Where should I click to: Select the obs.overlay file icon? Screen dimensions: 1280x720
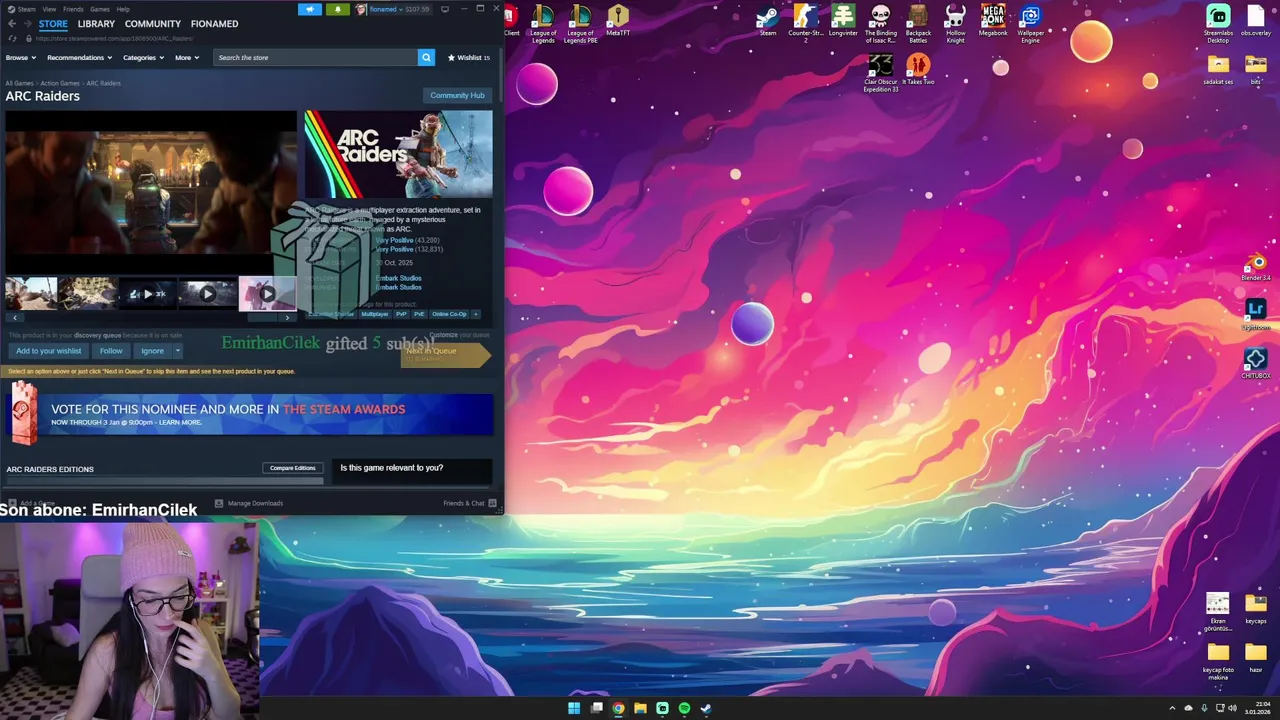point(1256,20)
